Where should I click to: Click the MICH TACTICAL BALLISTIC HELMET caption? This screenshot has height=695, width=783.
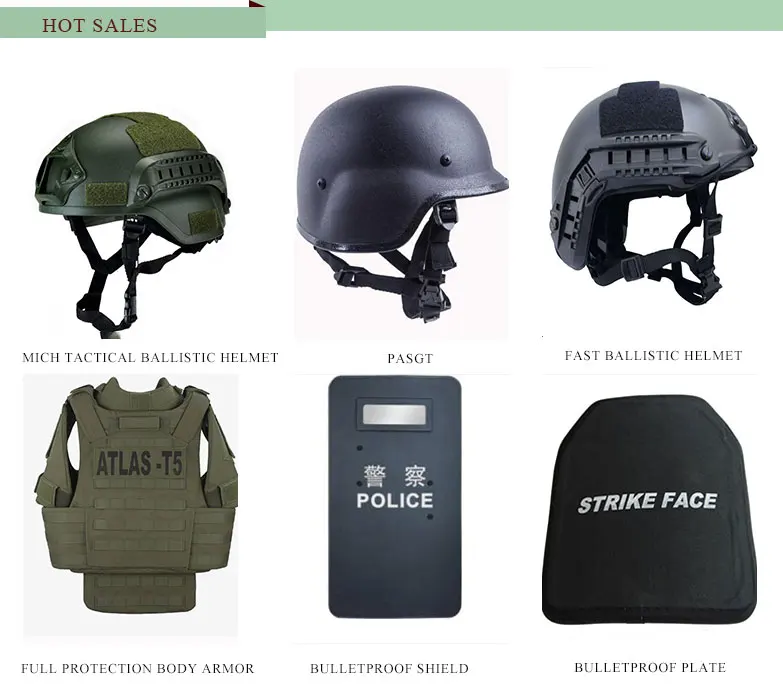pos(150,357)
